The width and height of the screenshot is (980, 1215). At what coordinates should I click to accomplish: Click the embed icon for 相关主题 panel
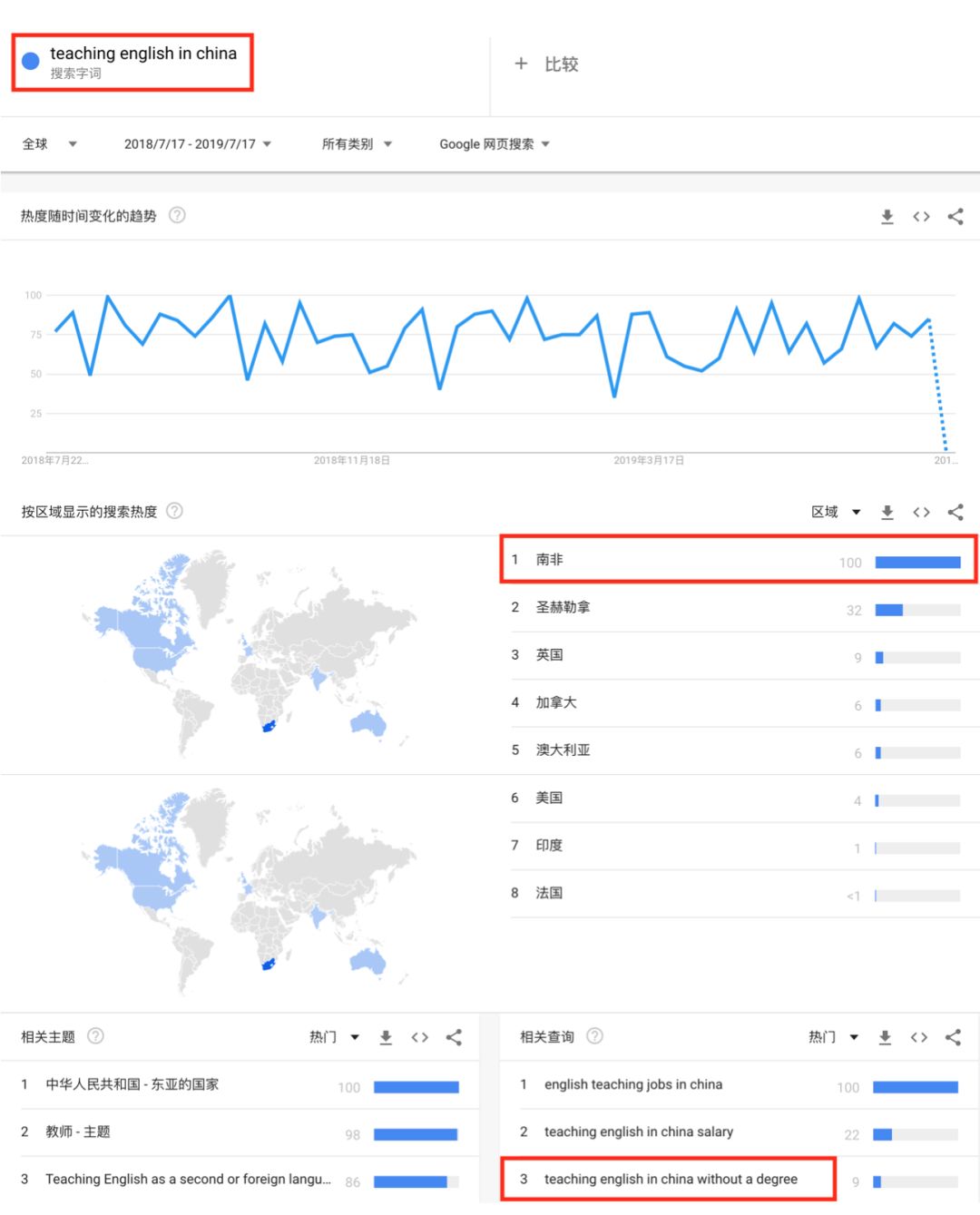tap(419, 1037)
